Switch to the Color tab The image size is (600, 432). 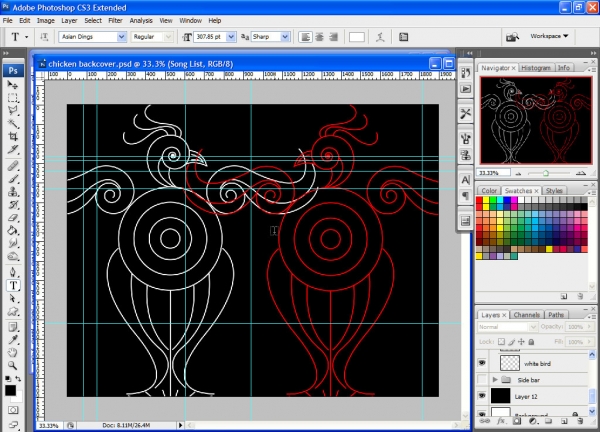[x=489, y=190]
